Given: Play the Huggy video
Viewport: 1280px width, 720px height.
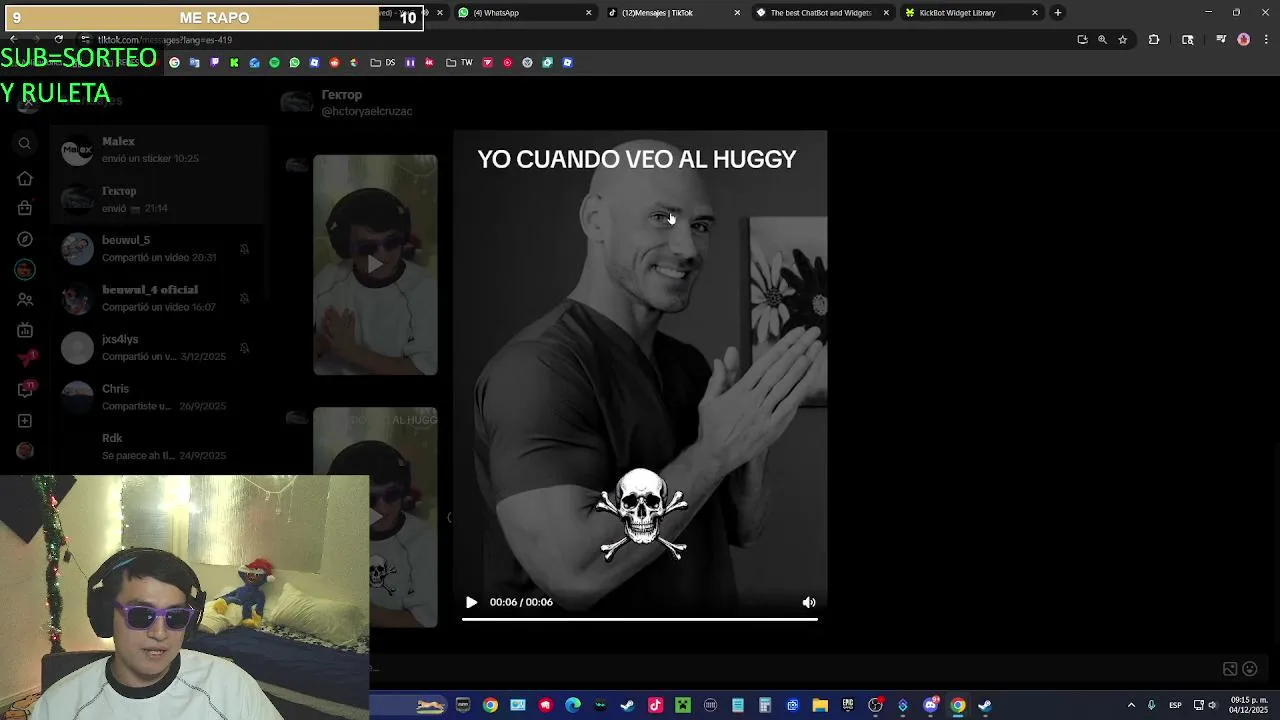Looking at the screenshot, I should coord(471,602).
